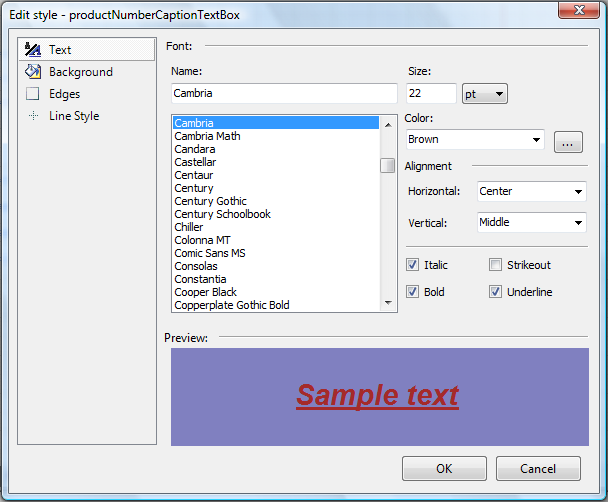Select Cambria in the font list
This screenshot has width=608, height=502.
pyautogui.click(x=276, y=123)
